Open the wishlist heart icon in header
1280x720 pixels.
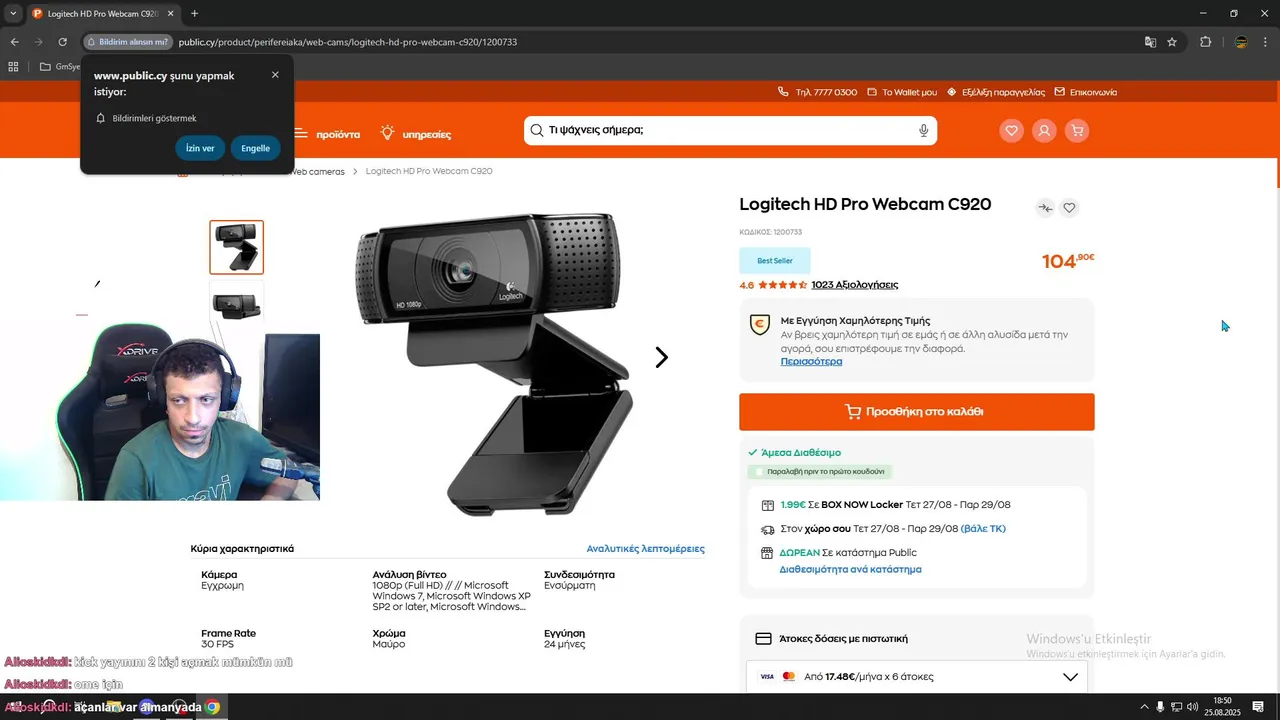[x=1012, y=130]
